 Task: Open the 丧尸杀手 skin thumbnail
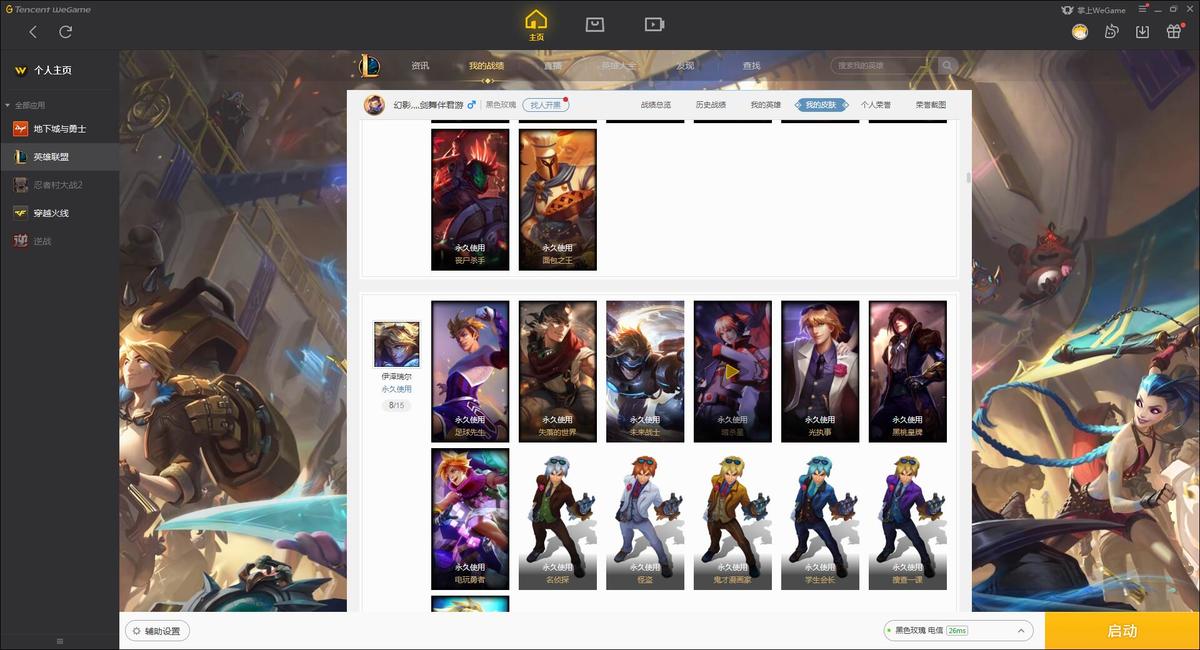[x=470, y=200]
